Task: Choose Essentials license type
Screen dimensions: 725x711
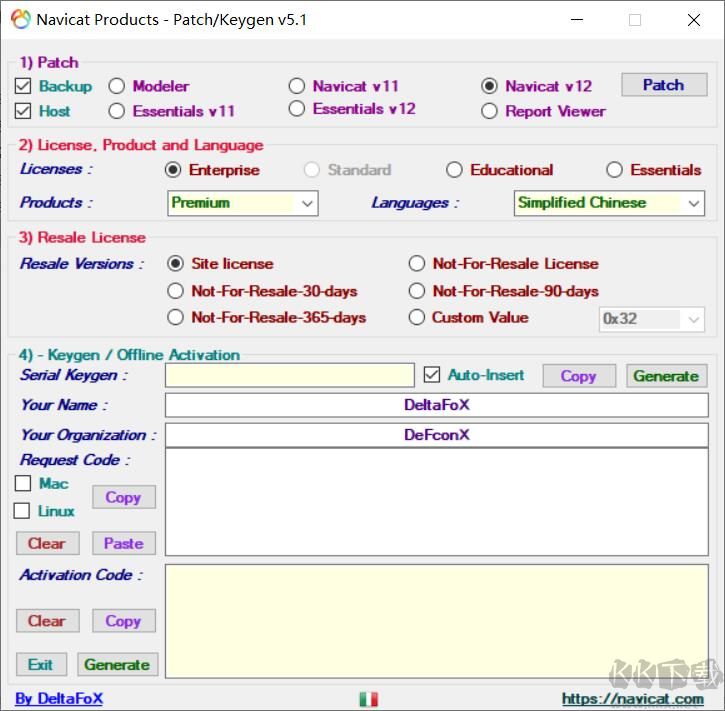Action: click(x=614, y=170)
